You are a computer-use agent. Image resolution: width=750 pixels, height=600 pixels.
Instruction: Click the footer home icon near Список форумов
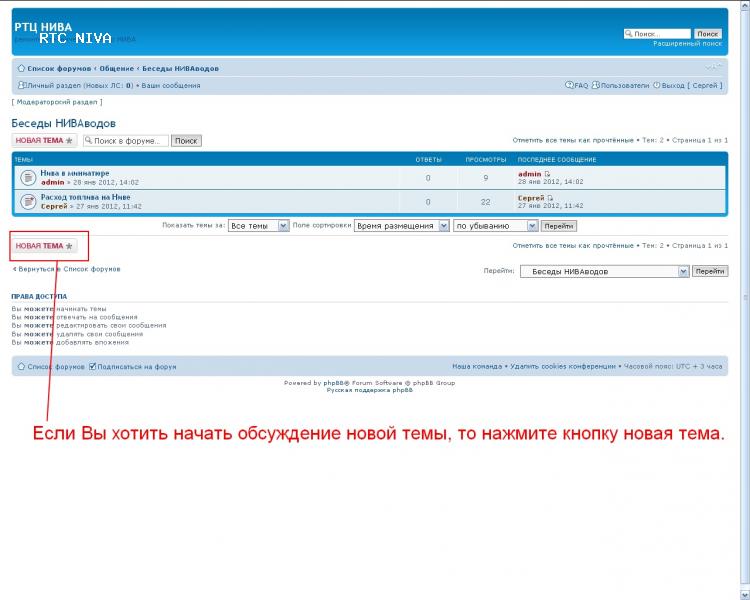(x=21, y=367)
